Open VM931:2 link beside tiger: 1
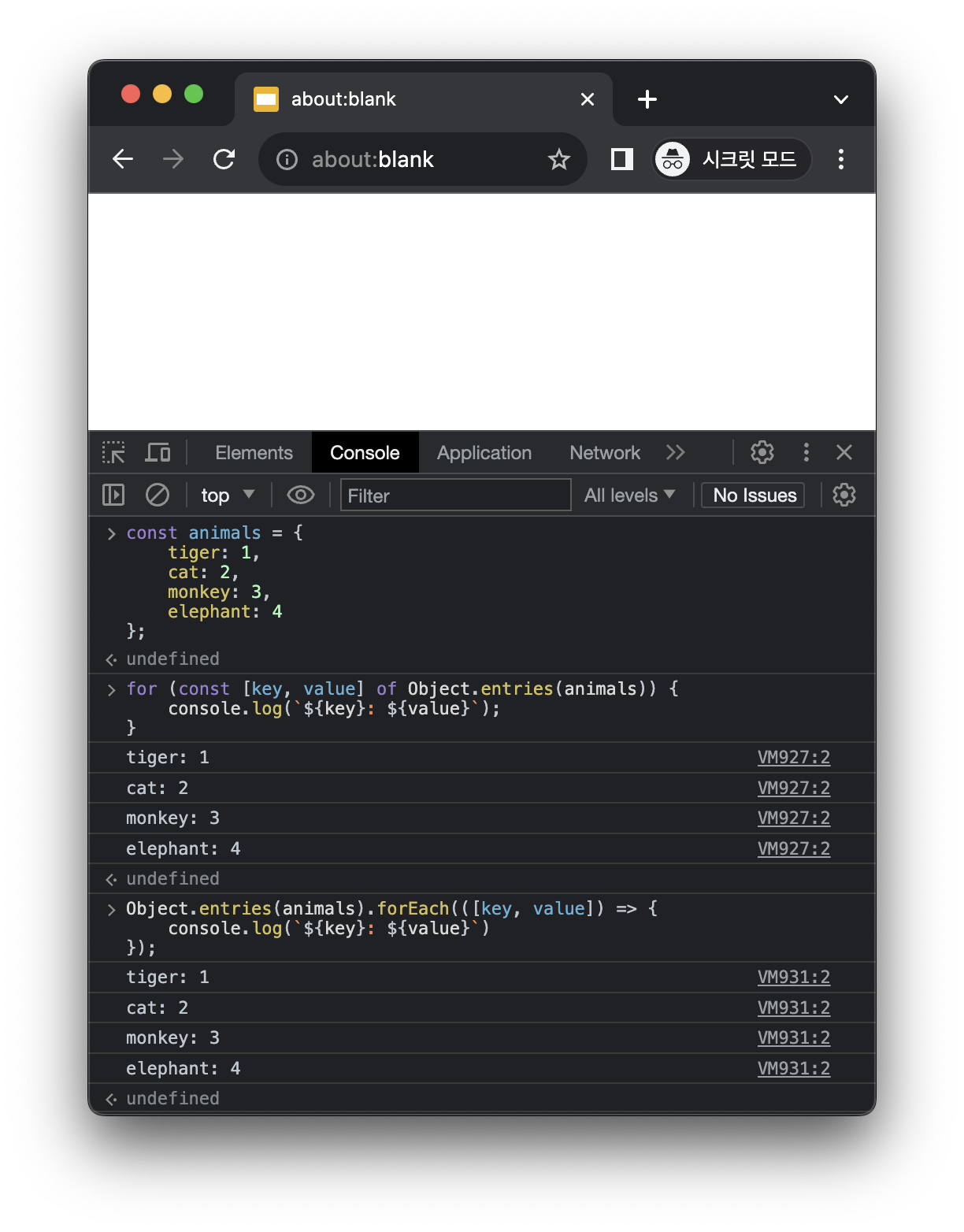Viewport: 964px width, 1232px height. click(x=793, y=978)
